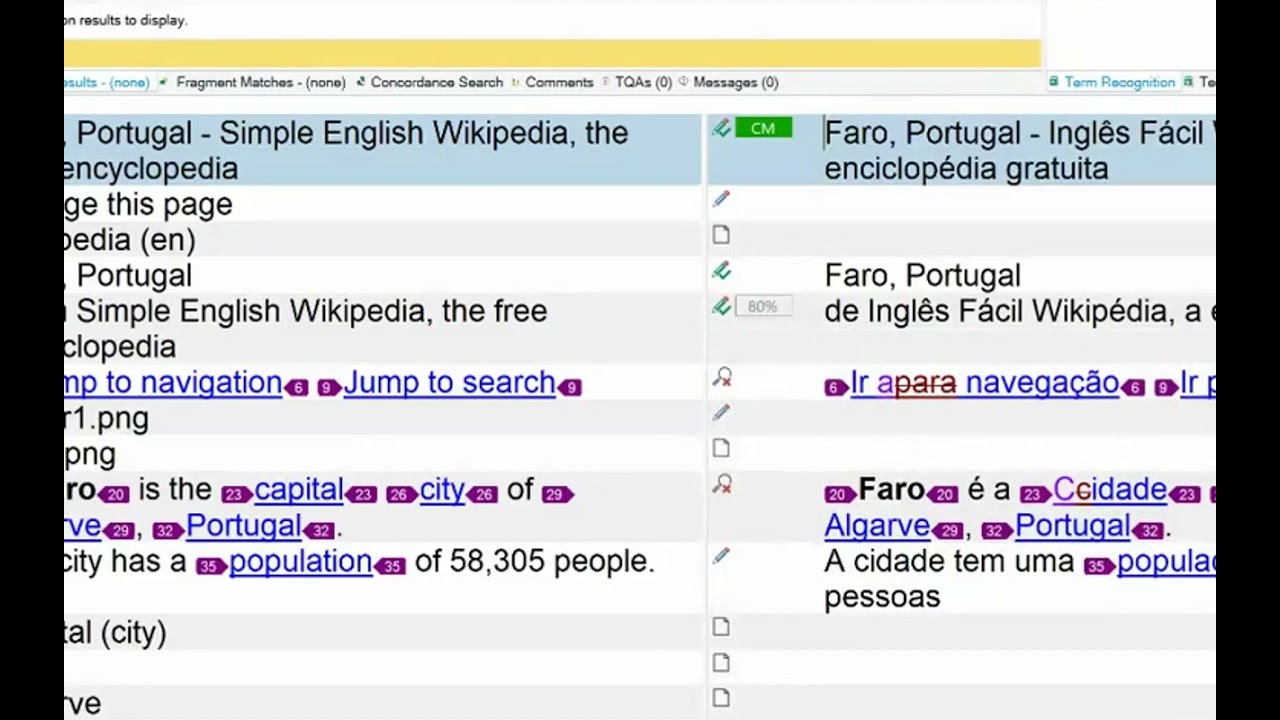Click the target 'Portugal' link after 'Algarve'
The width and height of the screenshot is (1280, 720).
pyautogui.click(x=1072, y=525)
